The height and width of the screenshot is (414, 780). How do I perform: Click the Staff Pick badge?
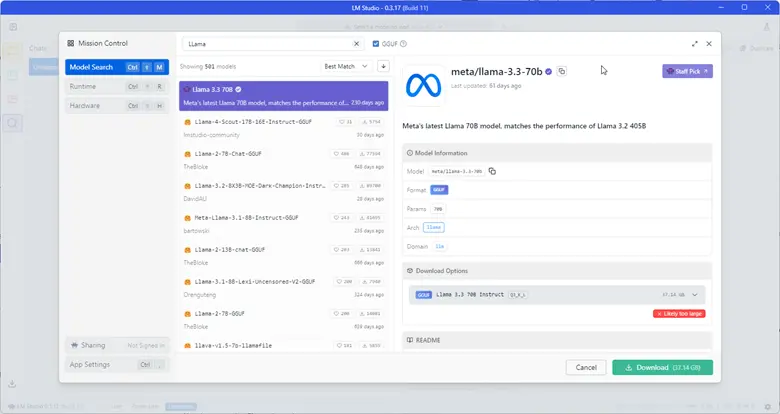click(x=687, y=71)
